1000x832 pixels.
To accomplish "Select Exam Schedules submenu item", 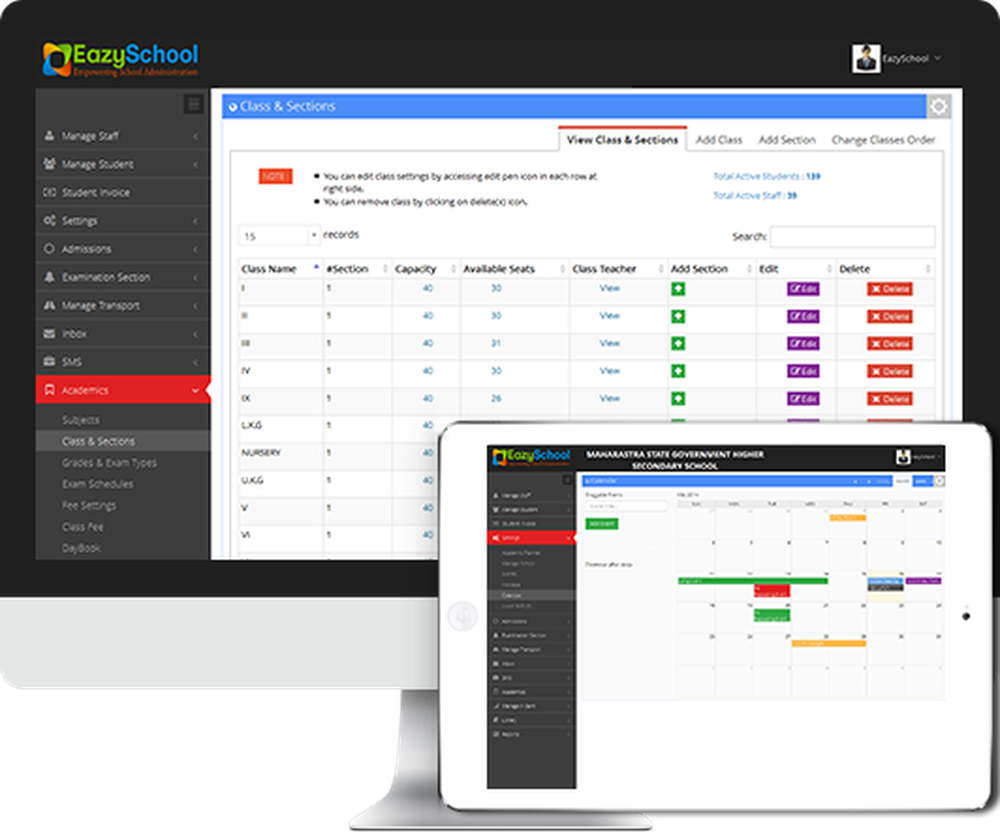I will tap(98, 484).
